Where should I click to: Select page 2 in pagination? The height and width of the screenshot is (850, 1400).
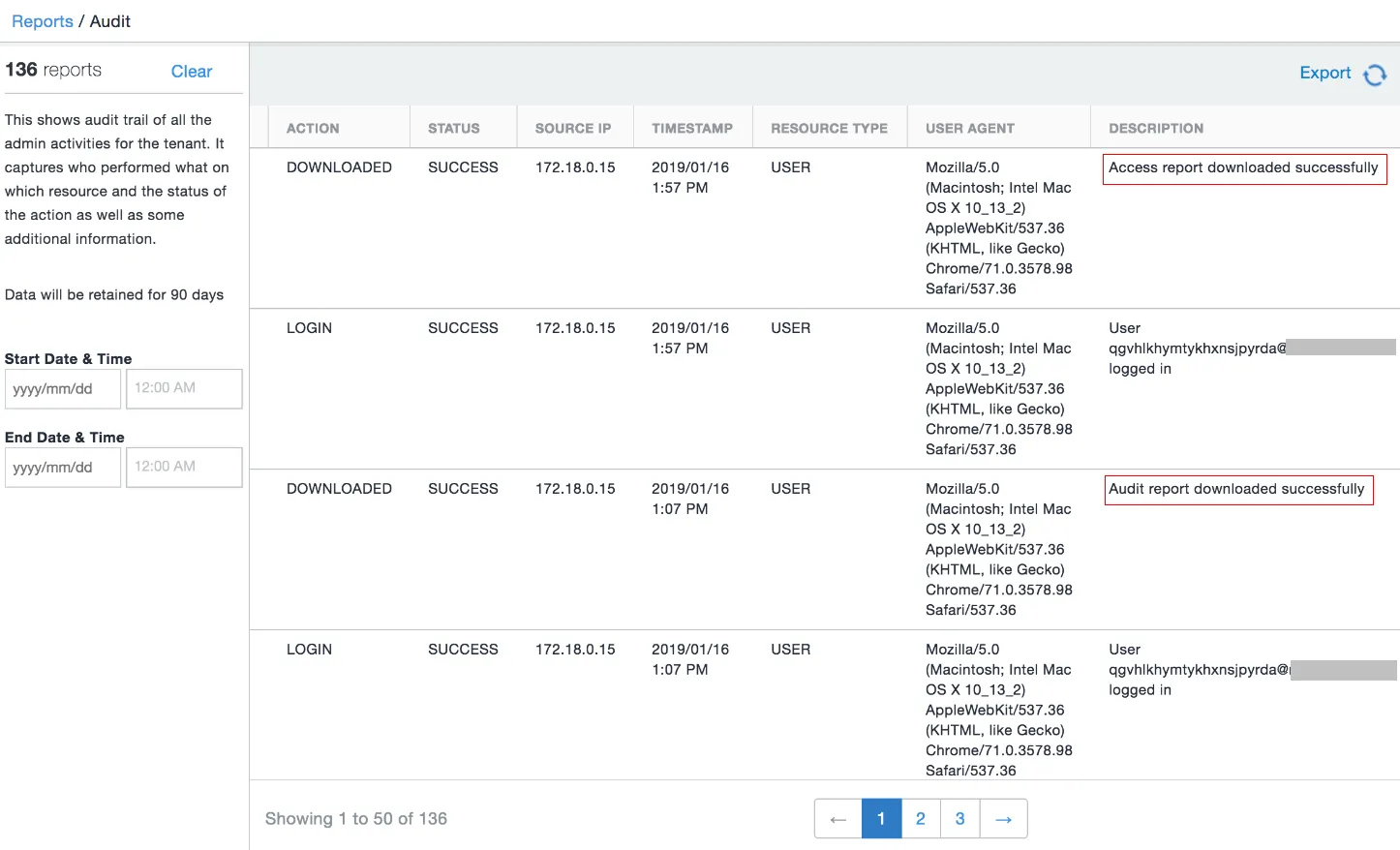(921, 819)
